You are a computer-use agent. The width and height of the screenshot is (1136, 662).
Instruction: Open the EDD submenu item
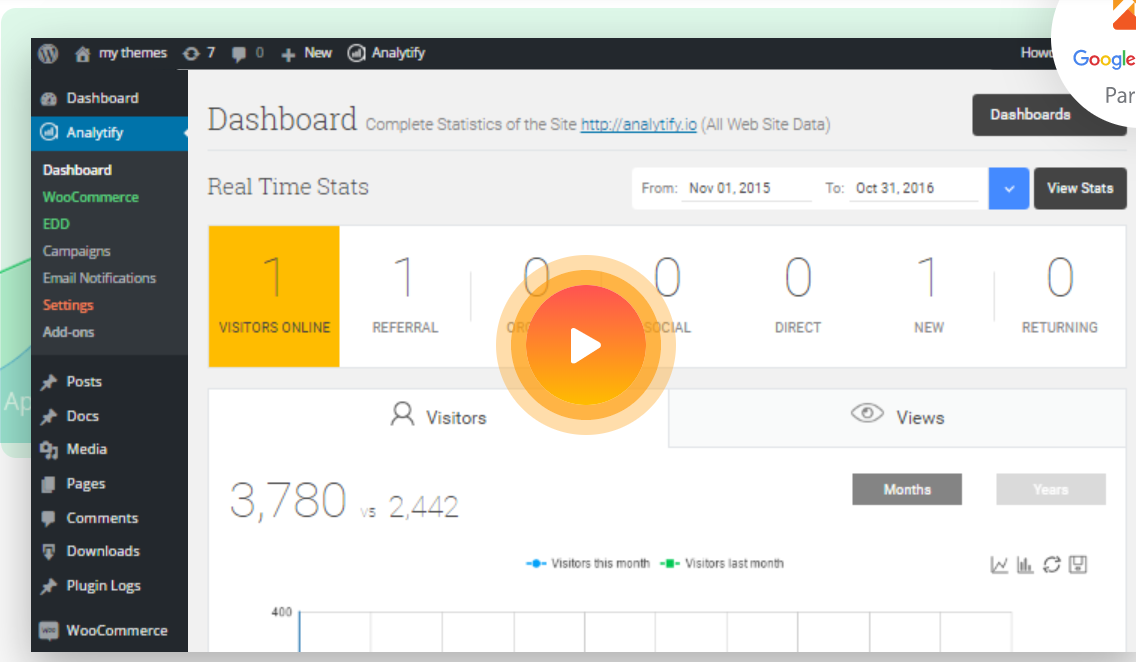(56, 224)
